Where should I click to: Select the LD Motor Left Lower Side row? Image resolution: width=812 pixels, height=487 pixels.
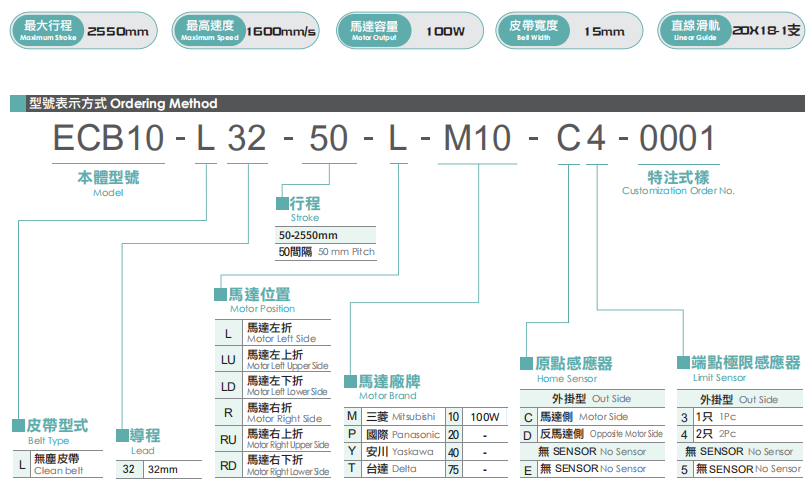pyautogui.click(x=273, y=386)
